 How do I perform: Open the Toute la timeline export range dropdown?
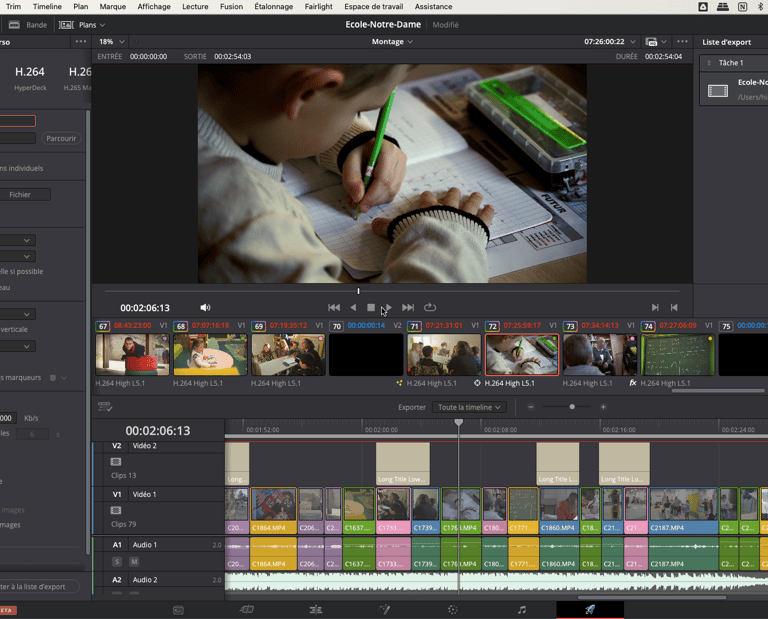coord(469,407)
